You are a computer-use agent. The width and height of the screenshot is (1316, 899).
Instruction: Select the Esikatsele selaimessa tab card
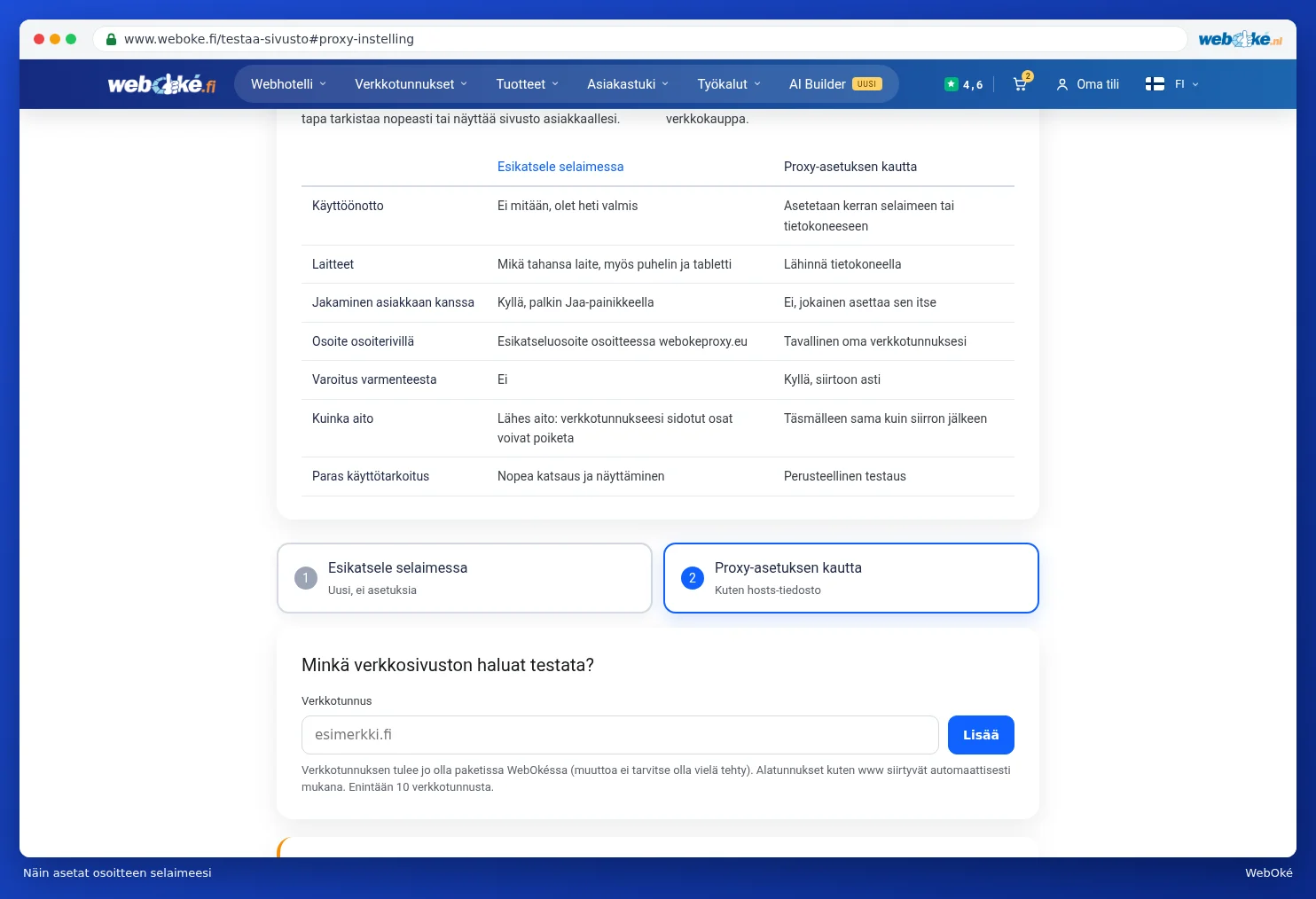point(465,578)
